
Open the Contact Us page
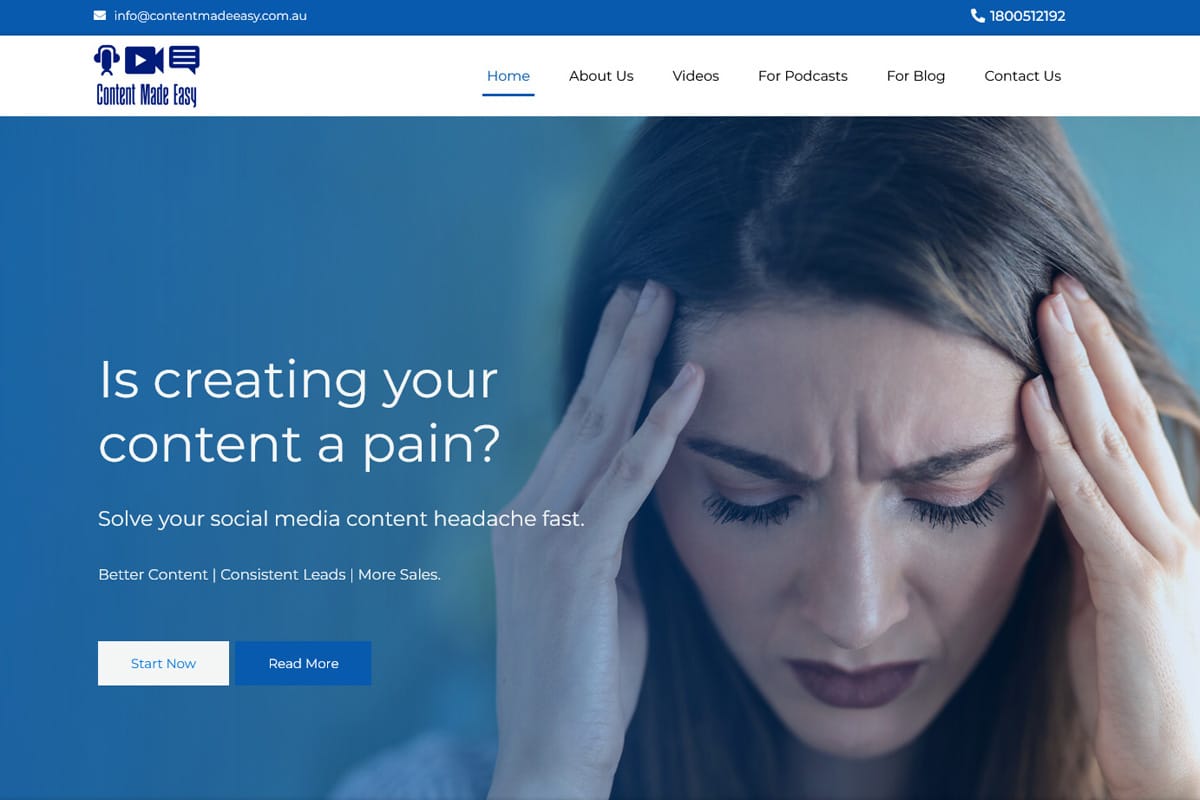(x=1023, y=76)
